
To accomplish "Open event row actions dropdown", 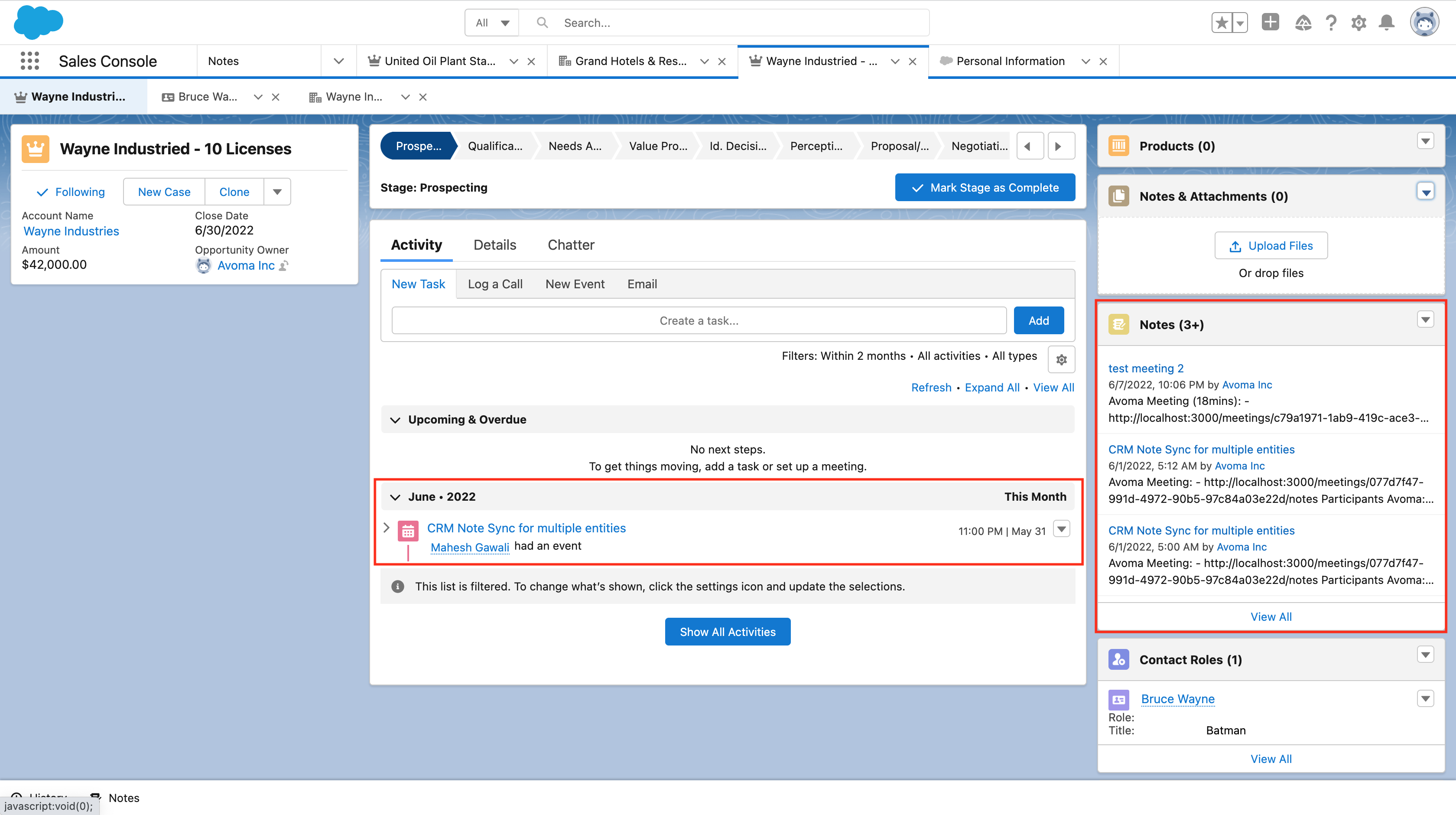I will [x=1062, y=529].
